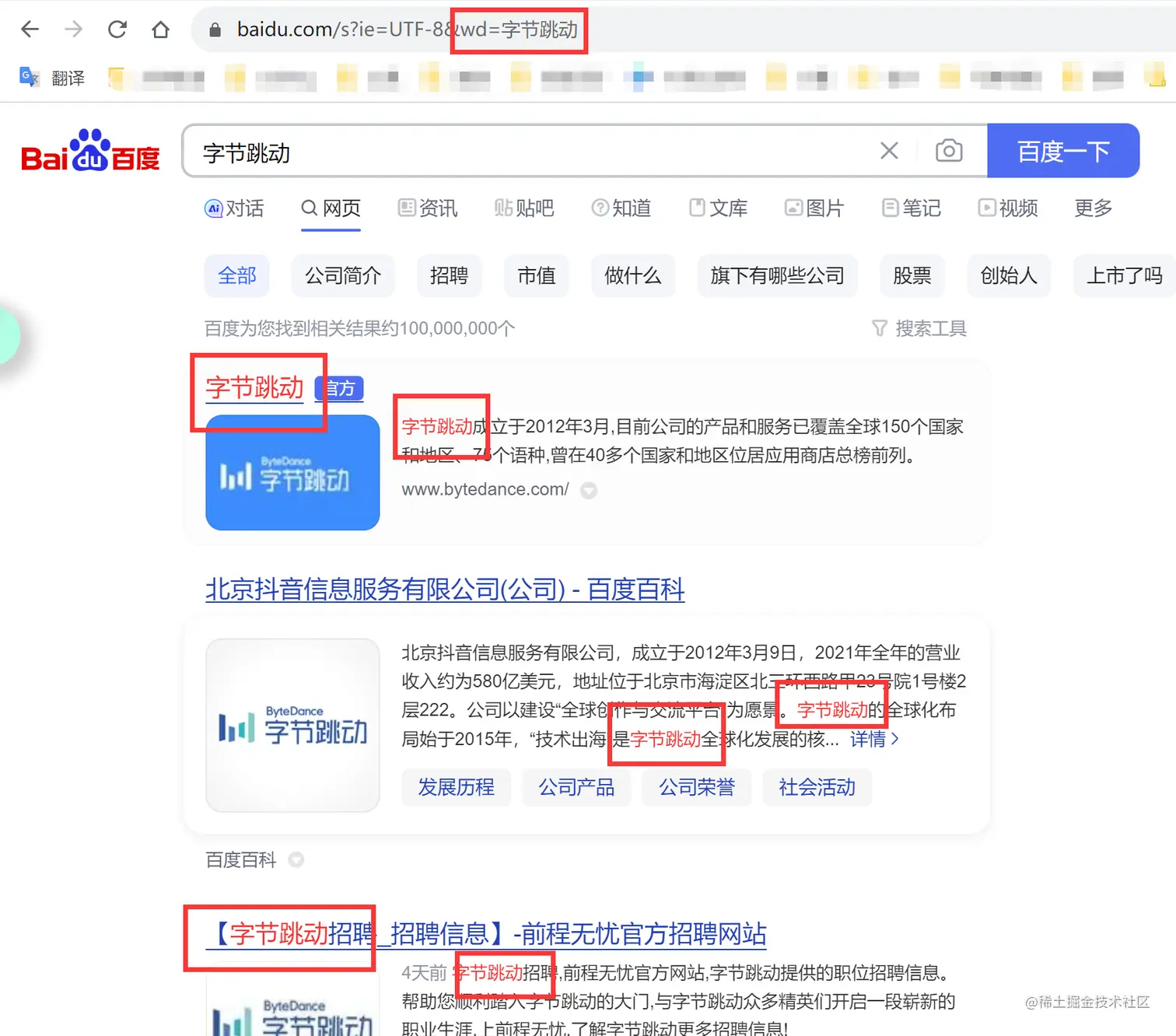Click the padlock site security icon
Viewport: 1176px width, 1036px height.
[x=215, y=30]
